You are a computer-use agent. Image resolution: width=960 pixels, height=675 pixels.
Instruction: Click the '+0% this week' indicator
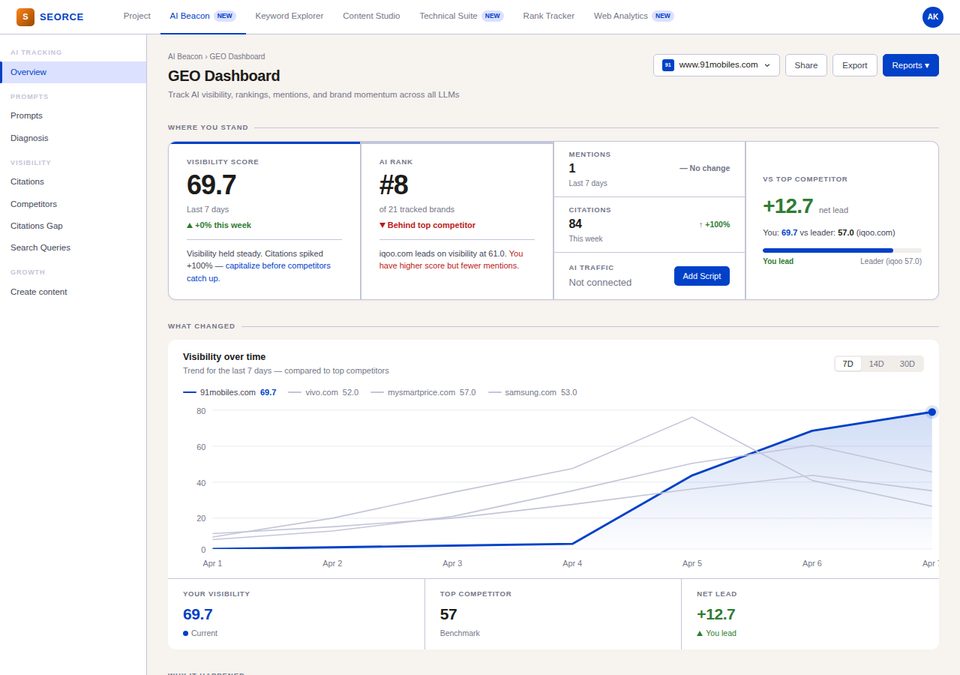pyautogui.click(x=219, y=225)
